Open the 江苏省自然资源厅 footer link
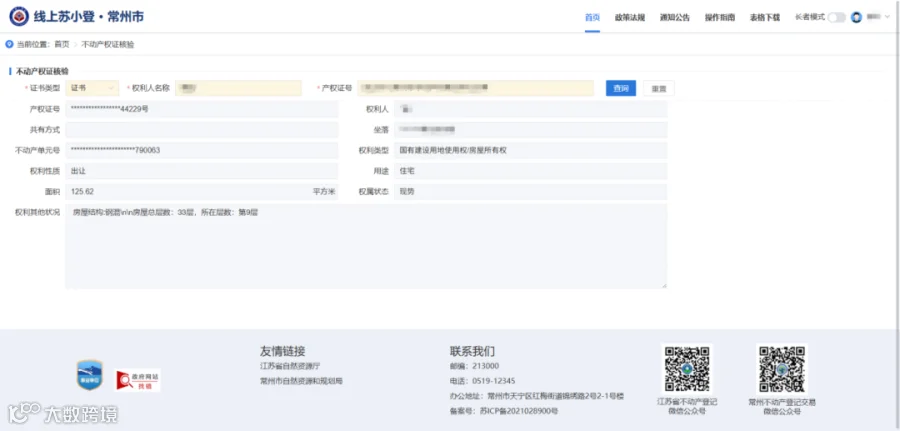Screen dimensions: 900x431 point(290,366)
